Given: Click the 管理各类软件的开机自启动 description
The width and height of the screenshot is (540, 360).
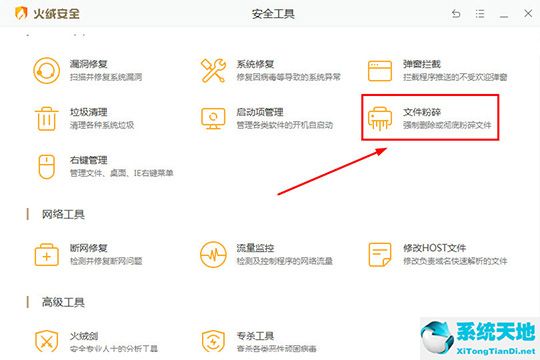Looking at the screenshot, I should 285,125.
